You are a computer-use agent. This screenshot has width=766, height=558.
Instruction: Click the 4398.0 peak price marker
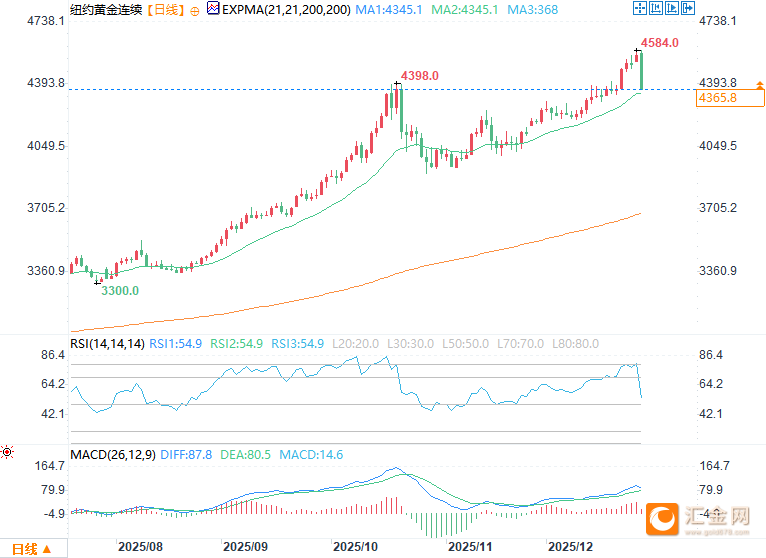(x=420, y=76)
